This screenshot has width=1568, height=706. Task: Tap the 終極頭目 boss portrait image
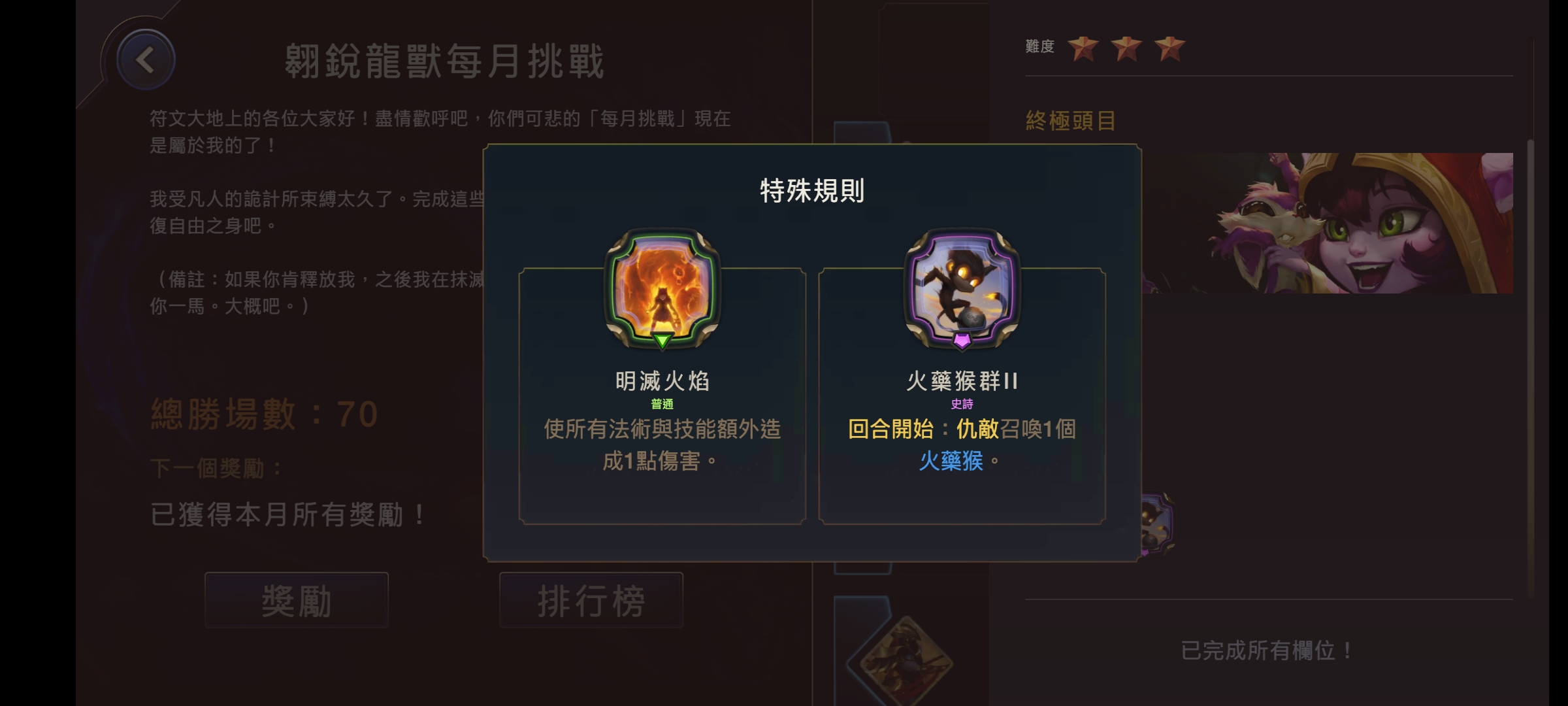1328,223
